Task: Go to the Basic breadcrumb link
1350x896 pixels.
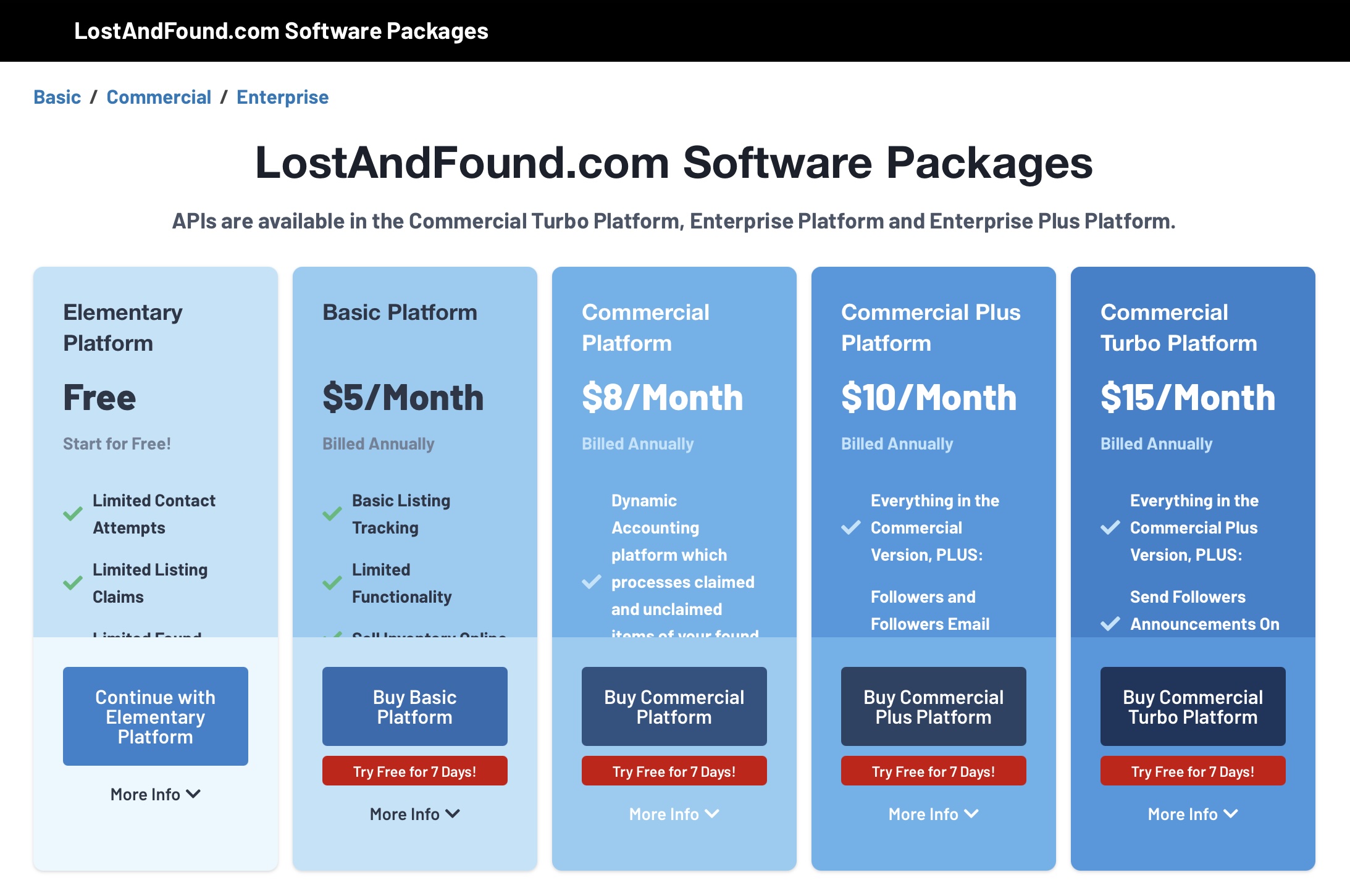Action: [57, 97]
